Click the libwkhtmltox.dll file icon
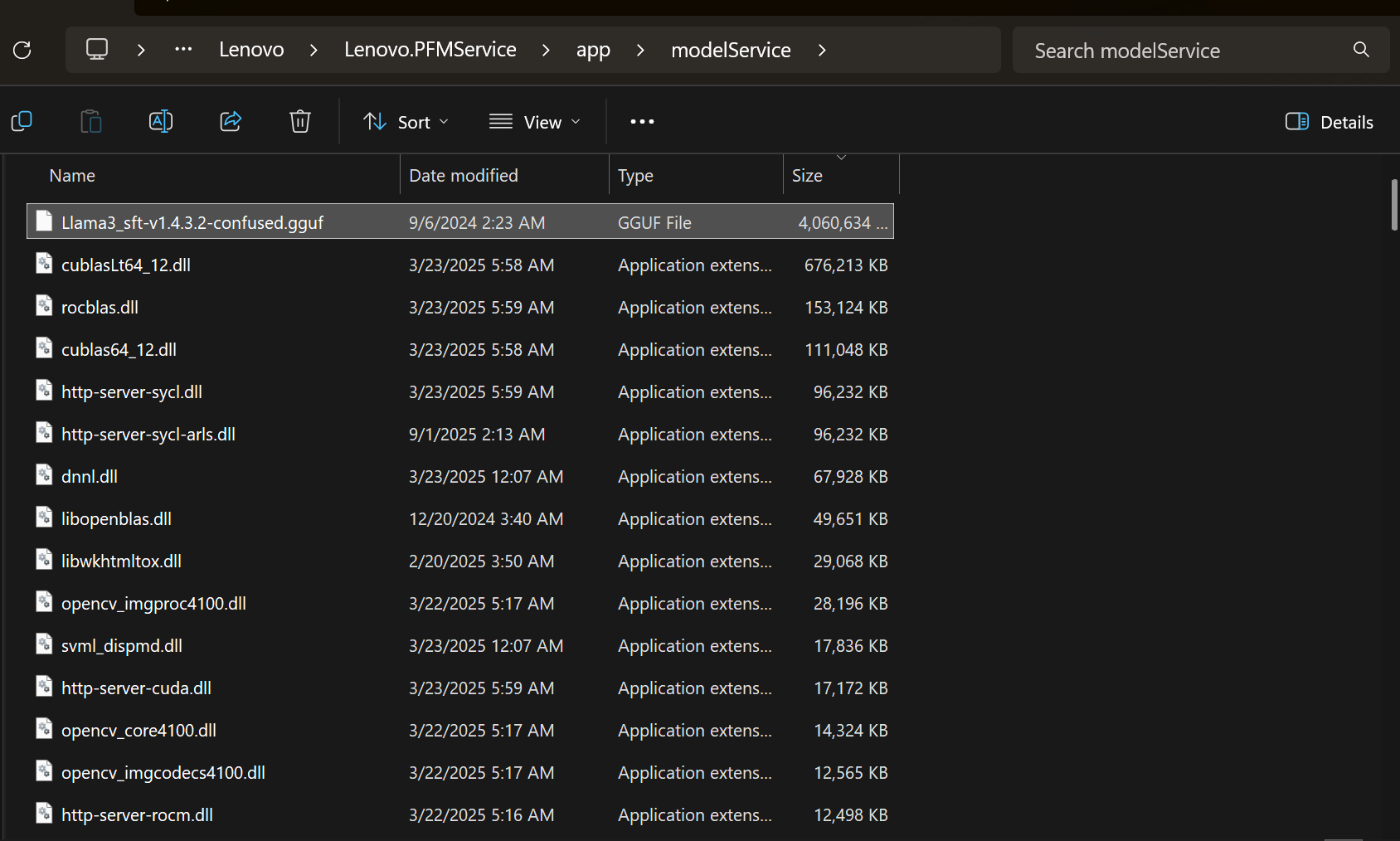1400x841 pixels. point(44,560)
